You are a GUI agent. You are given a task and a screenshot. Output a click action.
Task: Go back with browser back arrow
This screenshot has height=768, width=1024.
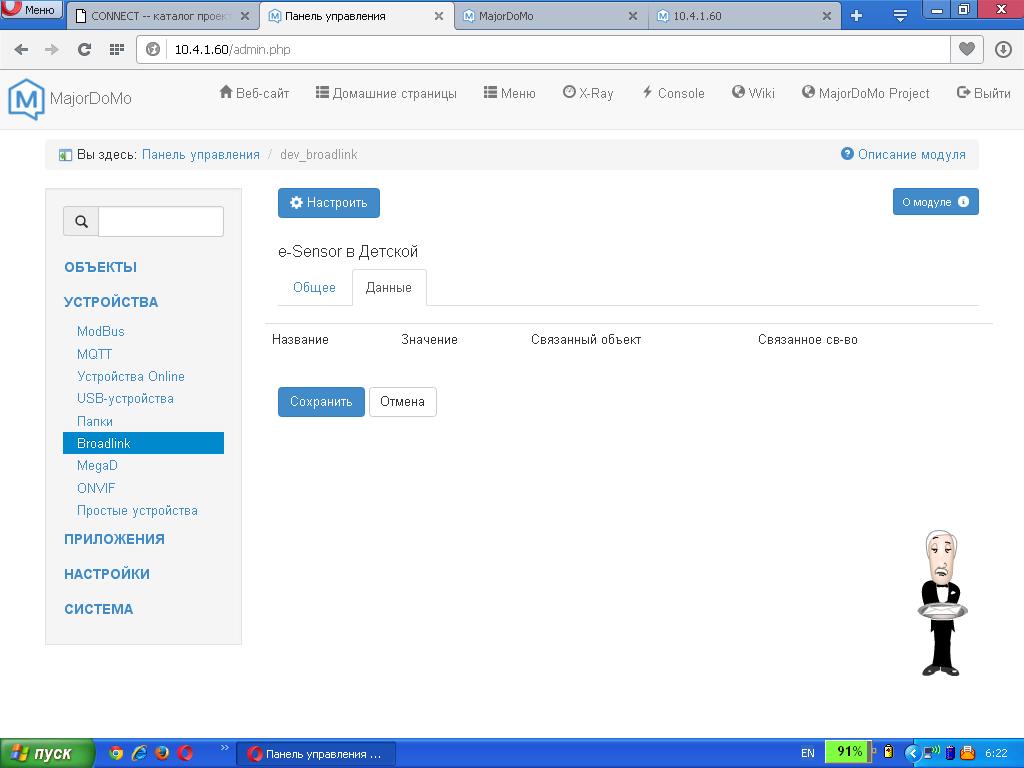pyautogui.click(x=21, y=50)
